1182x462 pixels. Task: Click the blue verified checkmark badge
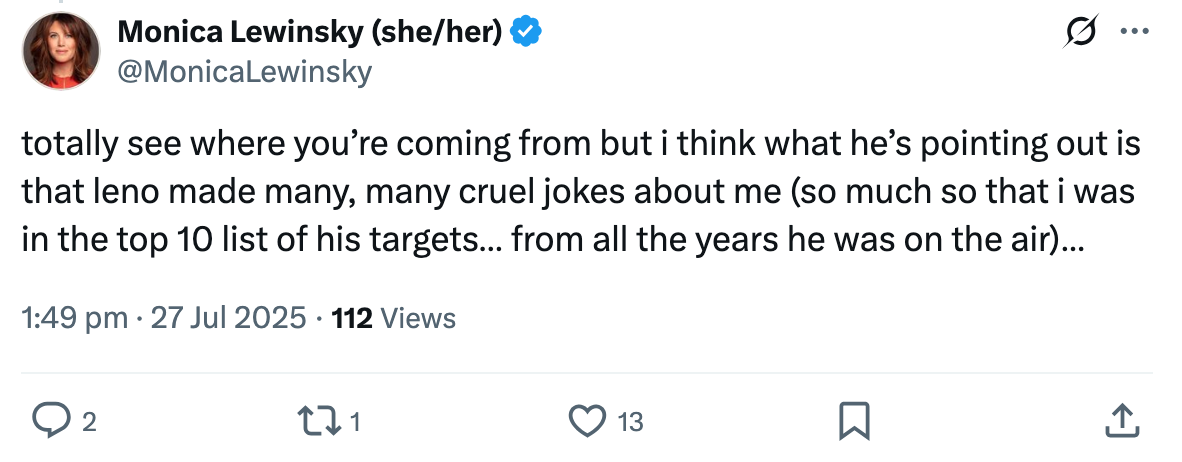[526, 33]
